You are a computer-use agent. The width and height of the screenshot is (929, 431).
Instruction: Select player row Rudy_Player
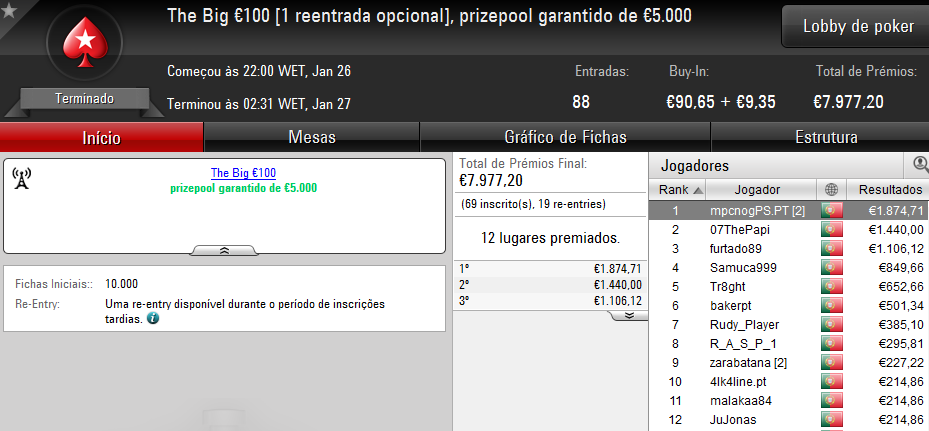pyautogui.click(x=789, y=324)
